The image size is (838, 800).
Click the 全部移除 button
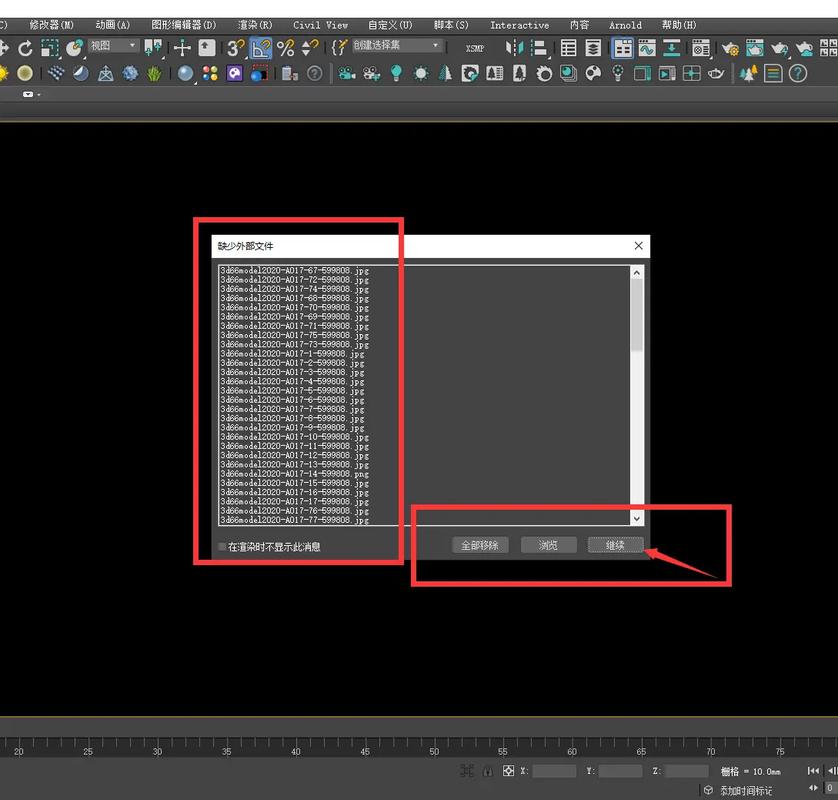point(480,545)
